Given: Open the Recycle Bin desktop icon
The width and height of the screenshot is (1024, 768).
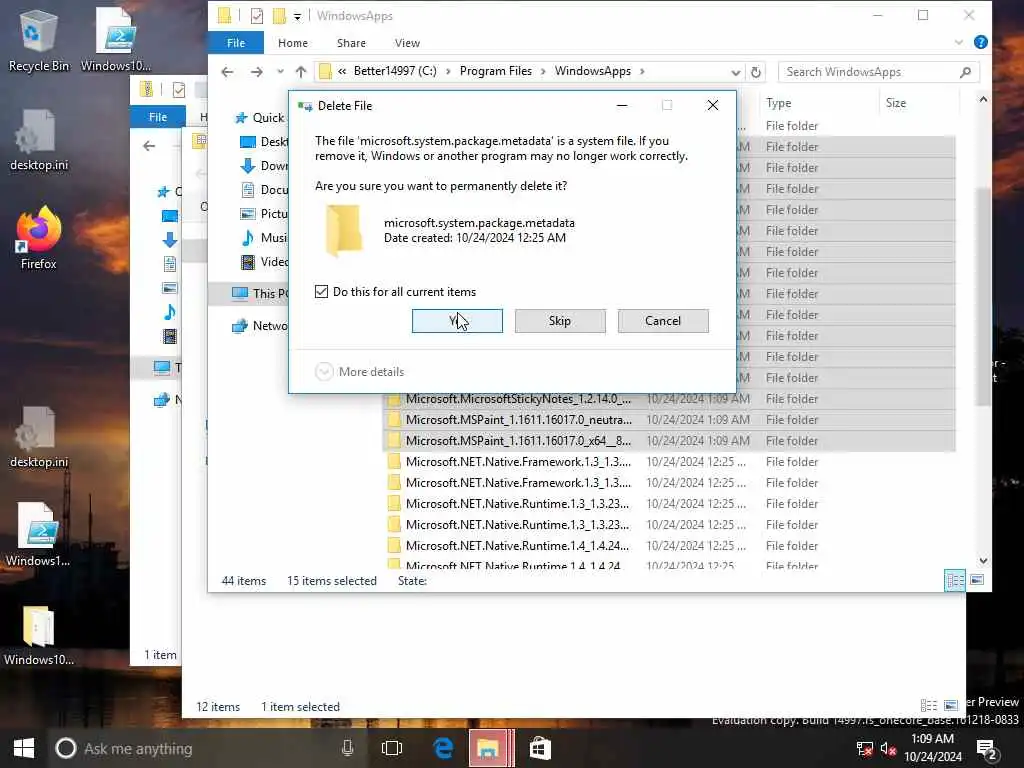Looking at the screenshot, I should click(x=38, y=41).
